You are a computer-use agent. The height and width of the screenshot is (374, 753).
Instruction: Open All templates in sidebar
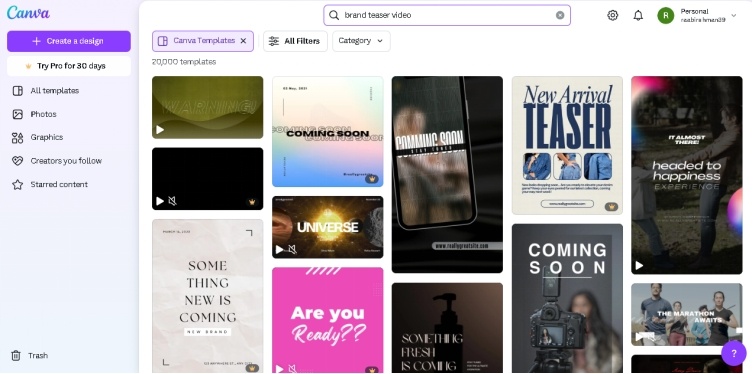pyautogui.click(x=54, y=91)
